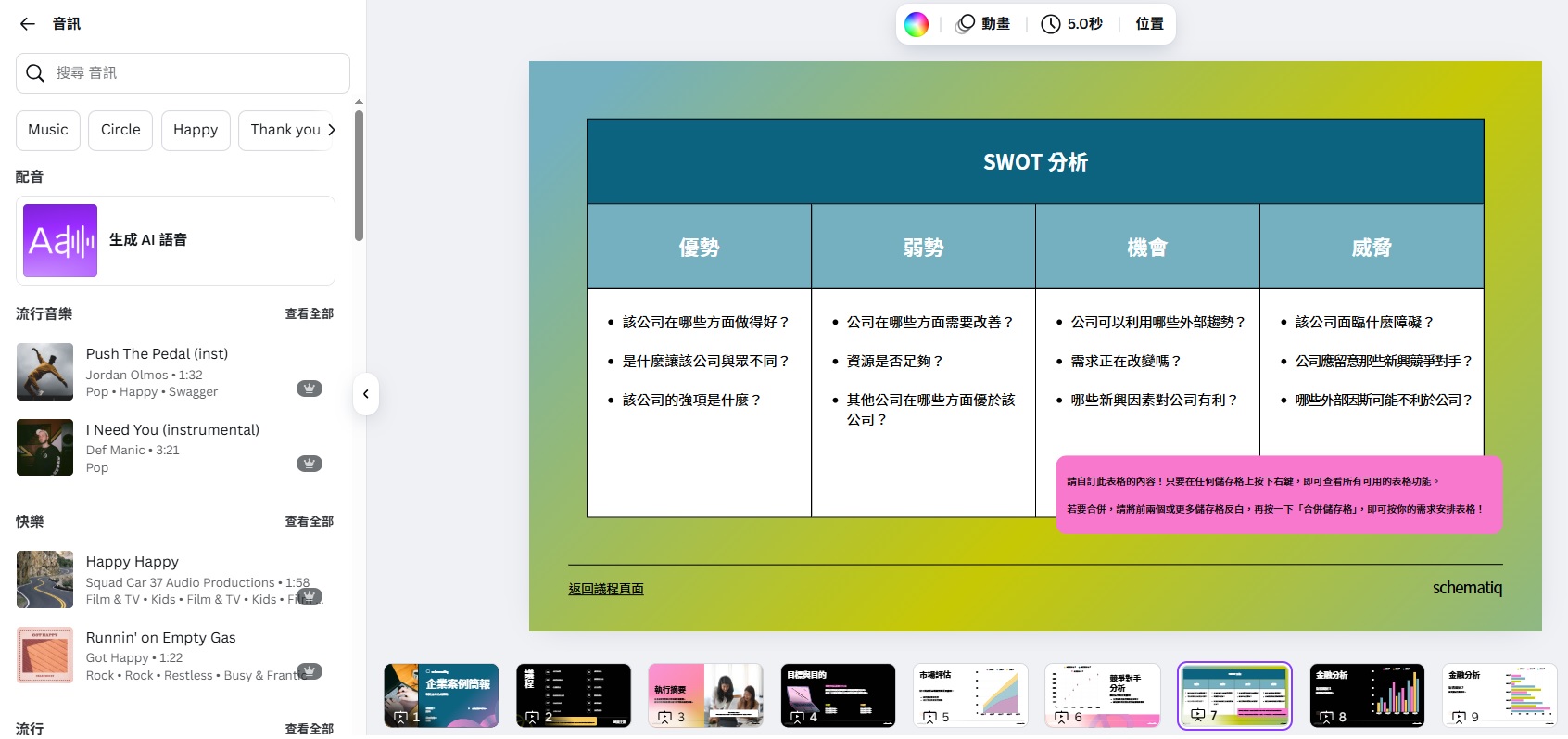This screenshot has height=739, width=1568.
Task: Select the Circle filter chip
Action: click(x=120, y=130)
